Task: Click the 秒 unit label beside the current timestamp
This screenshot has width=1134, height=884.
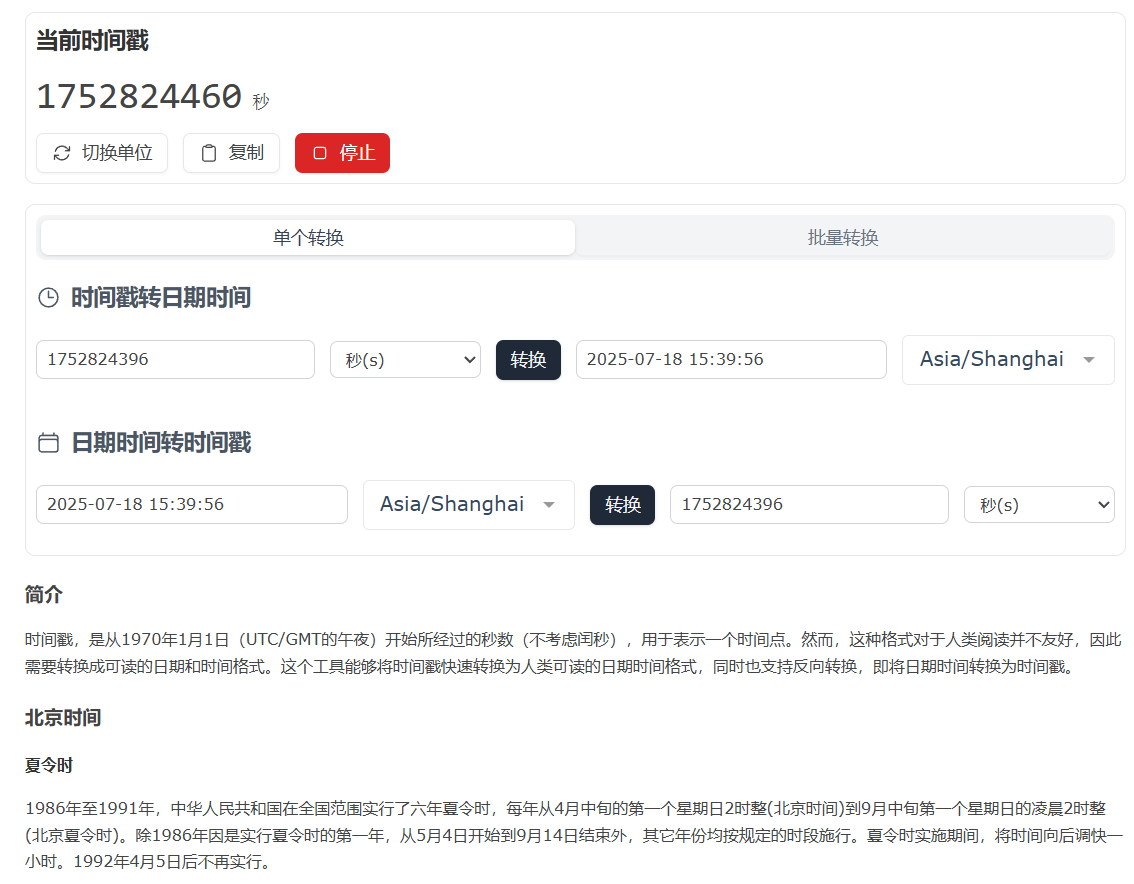Action: click(x=261, y=101)
